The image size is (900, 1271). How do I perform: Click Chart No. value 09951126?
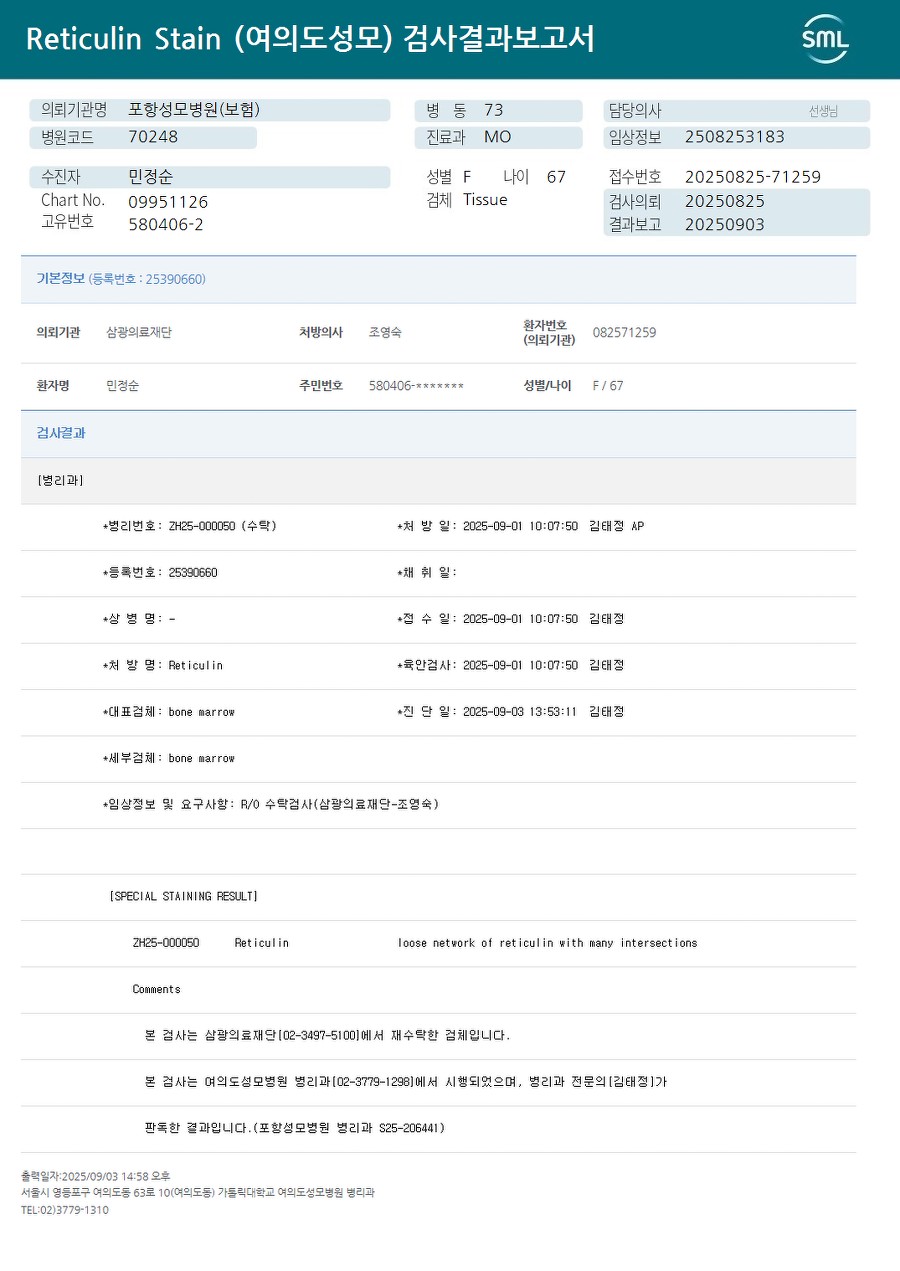click(x=168, y=201)
